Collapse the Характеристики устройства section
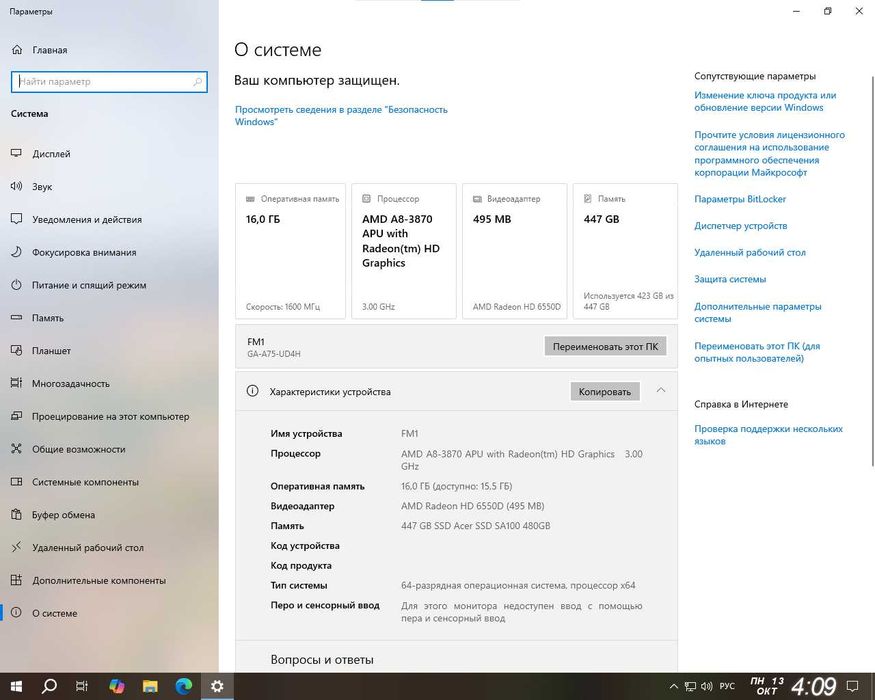The image size is (875, 700). (x=661, y=390)
